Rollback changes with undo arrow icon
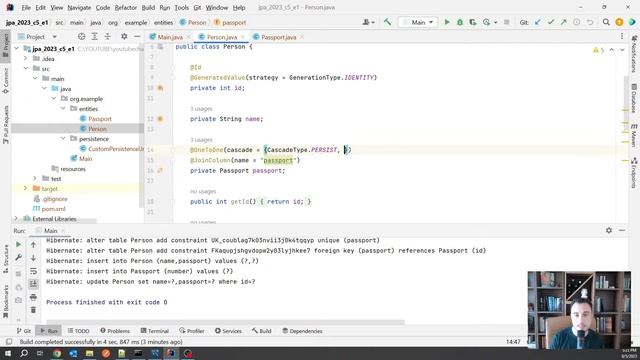The width and height of the screenshot is (640, 360). click(x=590, y=22)
